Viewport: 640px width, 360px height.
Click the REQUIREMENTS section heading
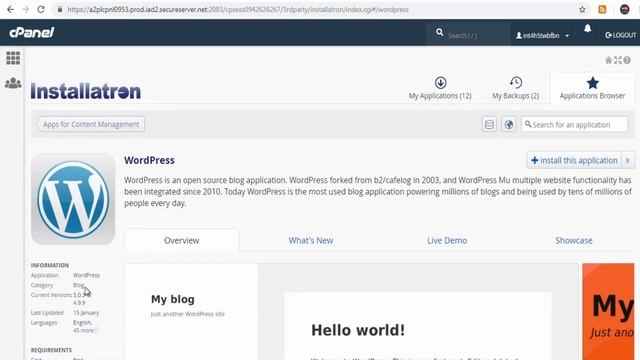click(x=51, y=350)
